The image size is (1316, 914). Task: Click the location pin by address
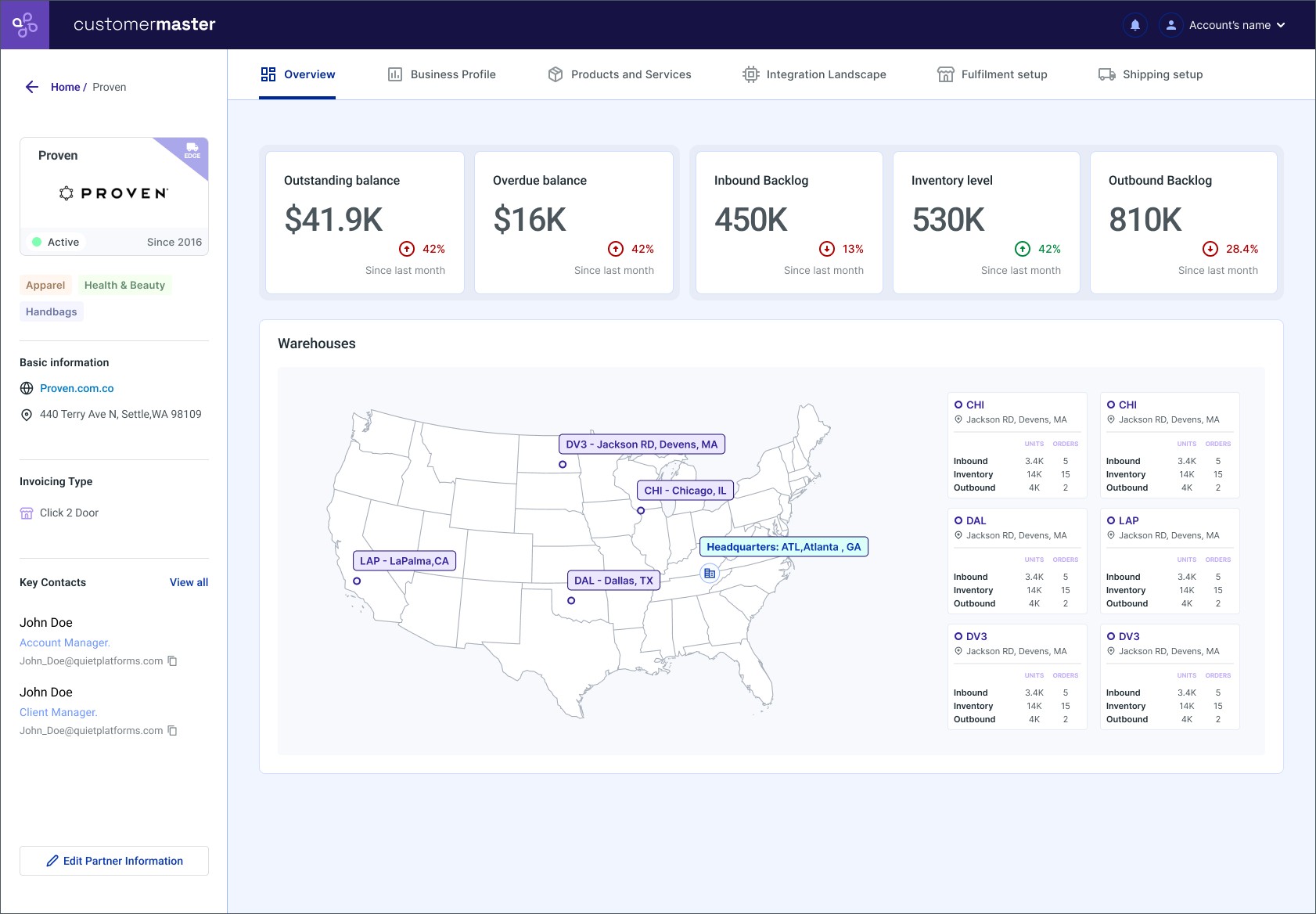27,415
